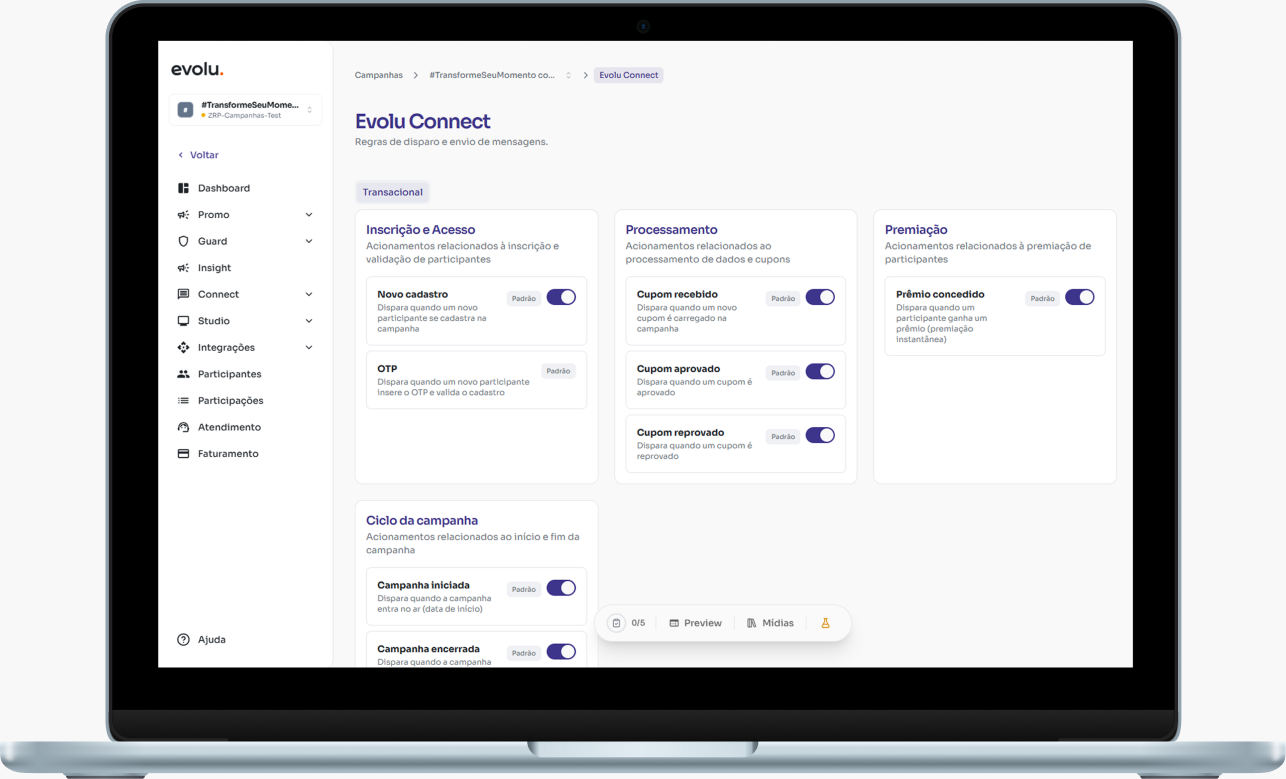The image size is (1286, 779).
Task: Open the breadcrumb campaign switcher dropdown
Action: tap(568, 75)
